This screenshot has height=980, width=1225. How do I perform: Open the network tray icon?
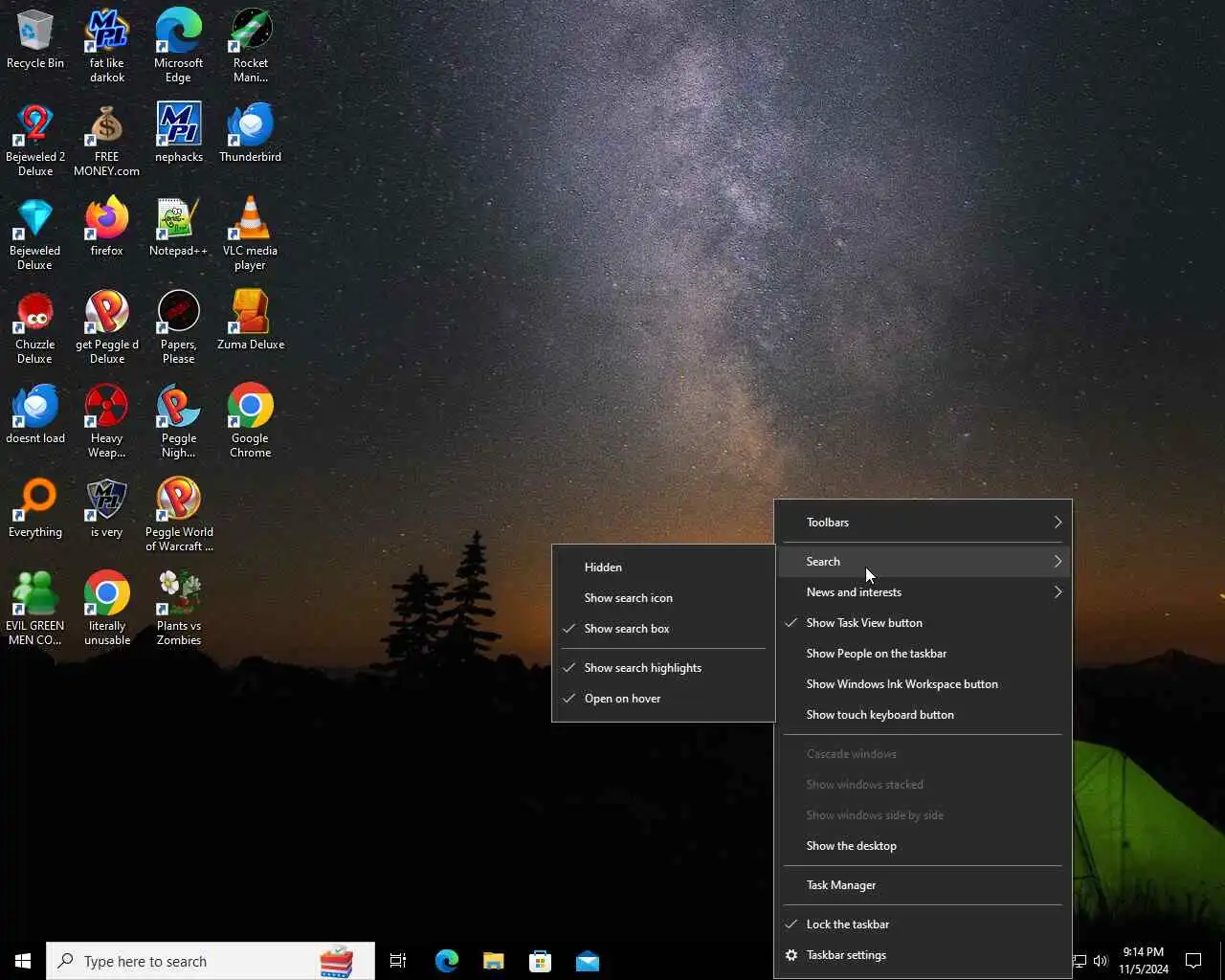coord(1079,961)
